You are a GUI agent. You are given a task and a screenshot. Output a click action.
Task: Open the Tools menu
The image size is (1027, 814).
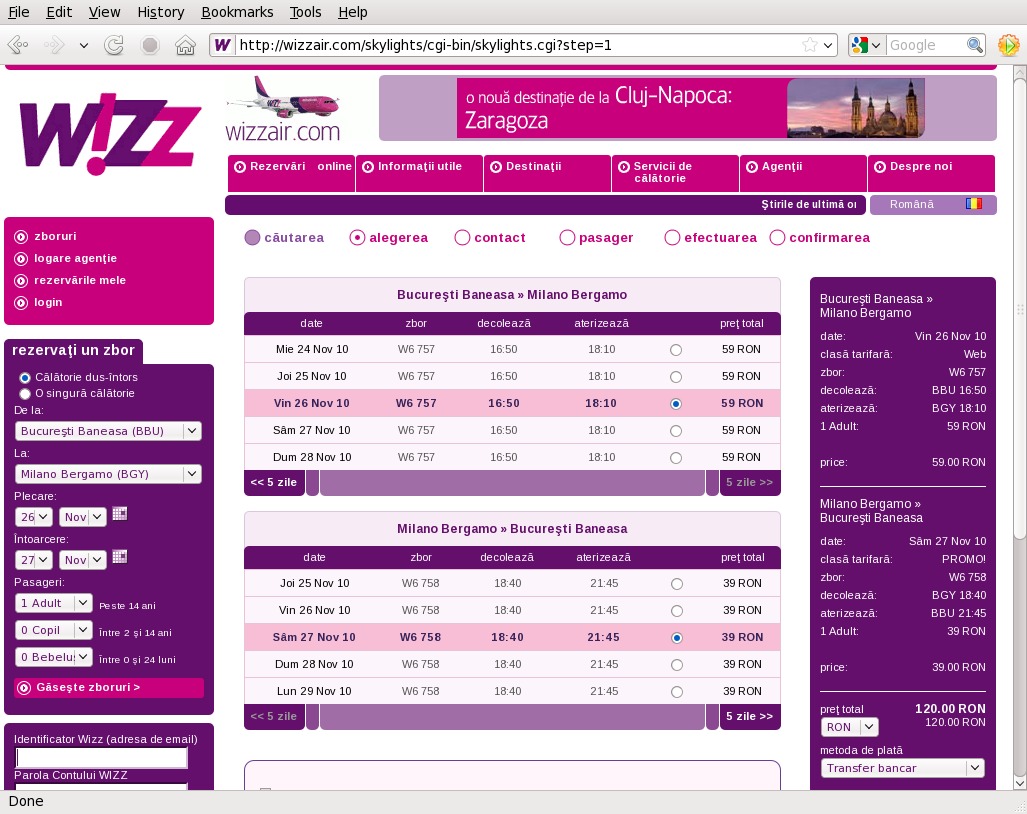click(x=305, y=12)
